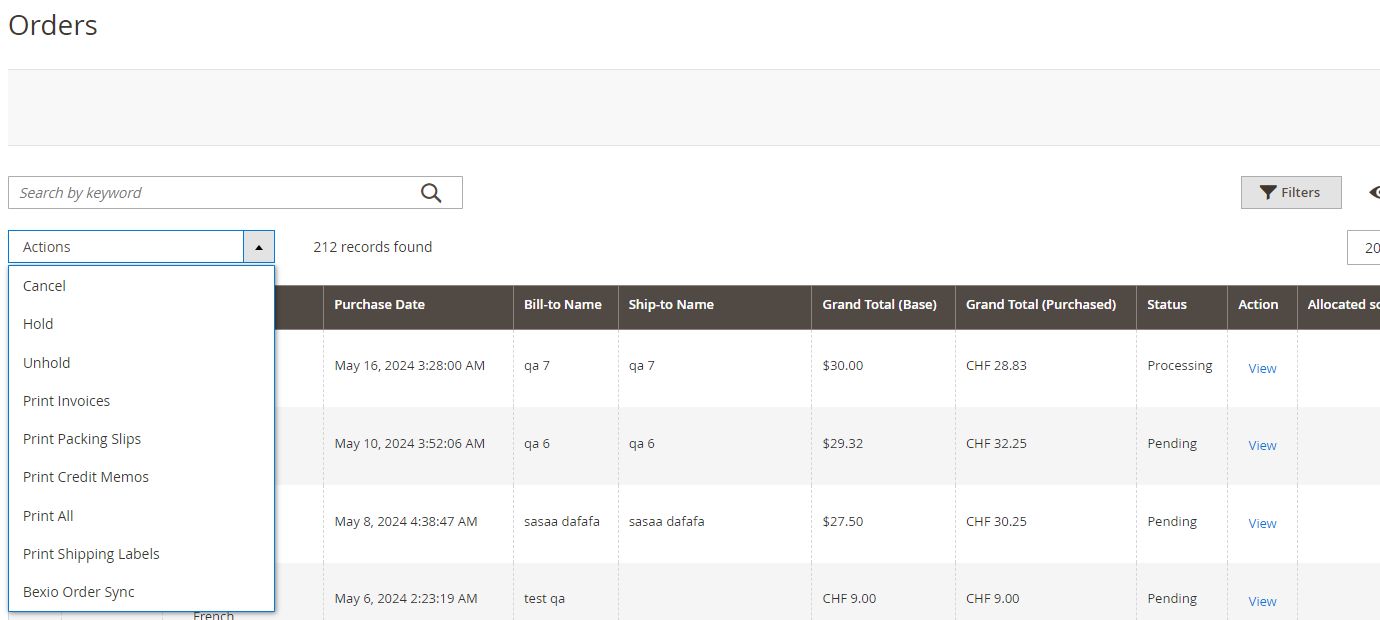Sort by Purchase Date column header

380,305
